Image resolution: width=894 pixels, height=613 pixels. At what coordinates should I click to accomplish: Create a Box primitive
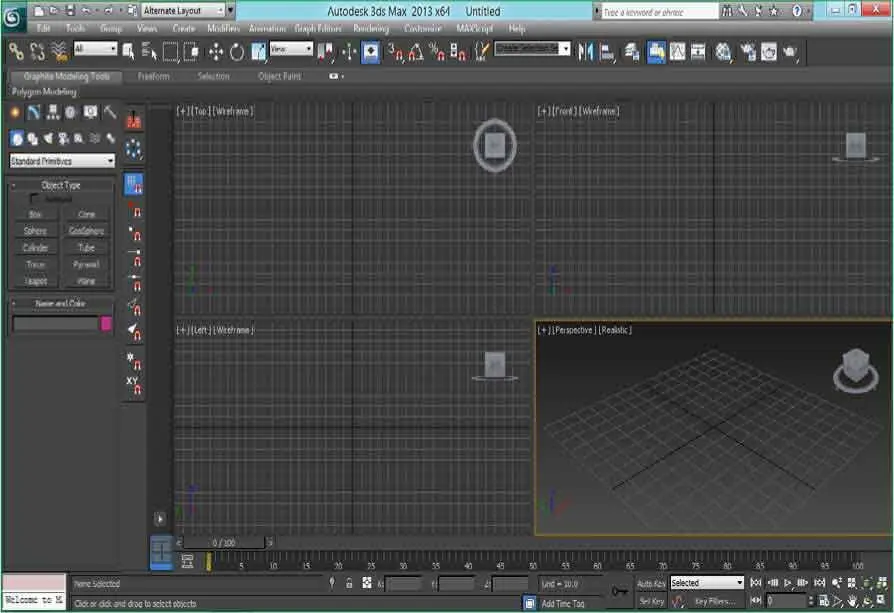[x=35, y=214]
